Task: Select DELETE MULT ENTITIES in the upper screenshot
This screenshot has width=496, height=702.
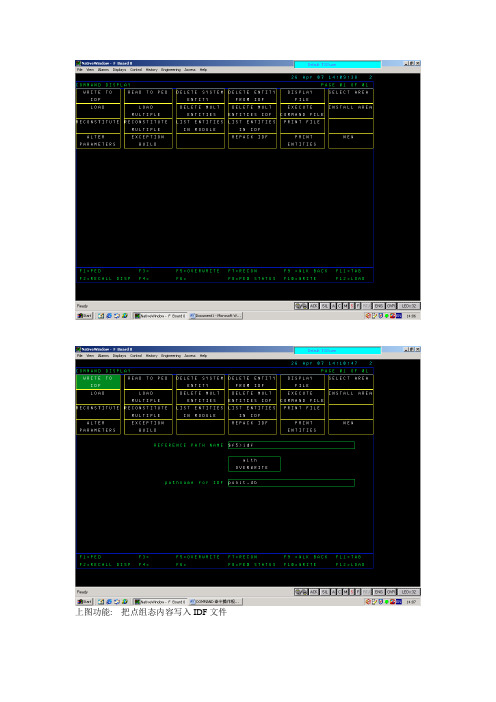Action: point(200,111)
